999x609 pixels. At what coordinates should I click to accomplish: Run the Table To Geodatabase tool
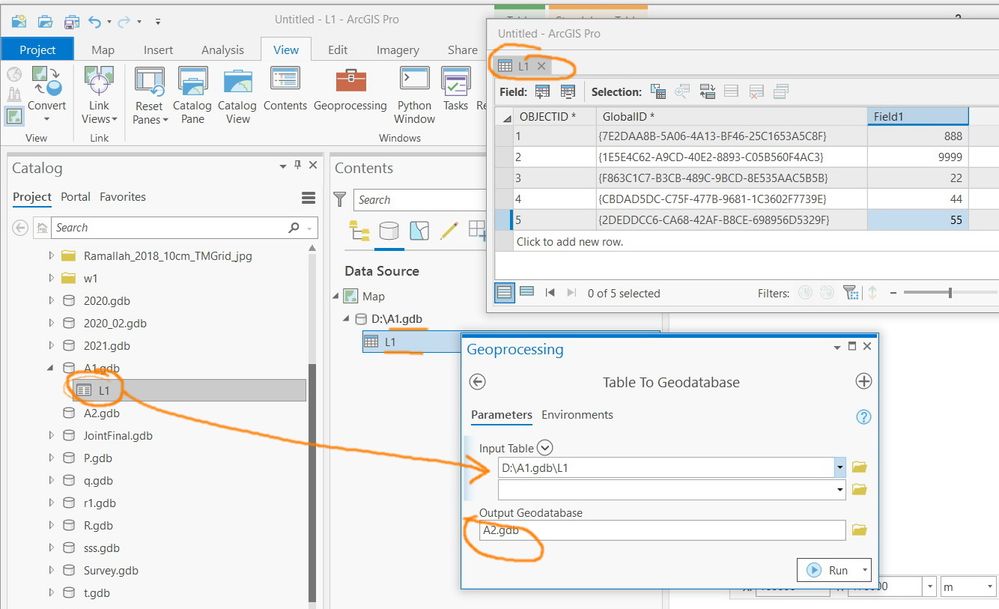click(828, 570)
